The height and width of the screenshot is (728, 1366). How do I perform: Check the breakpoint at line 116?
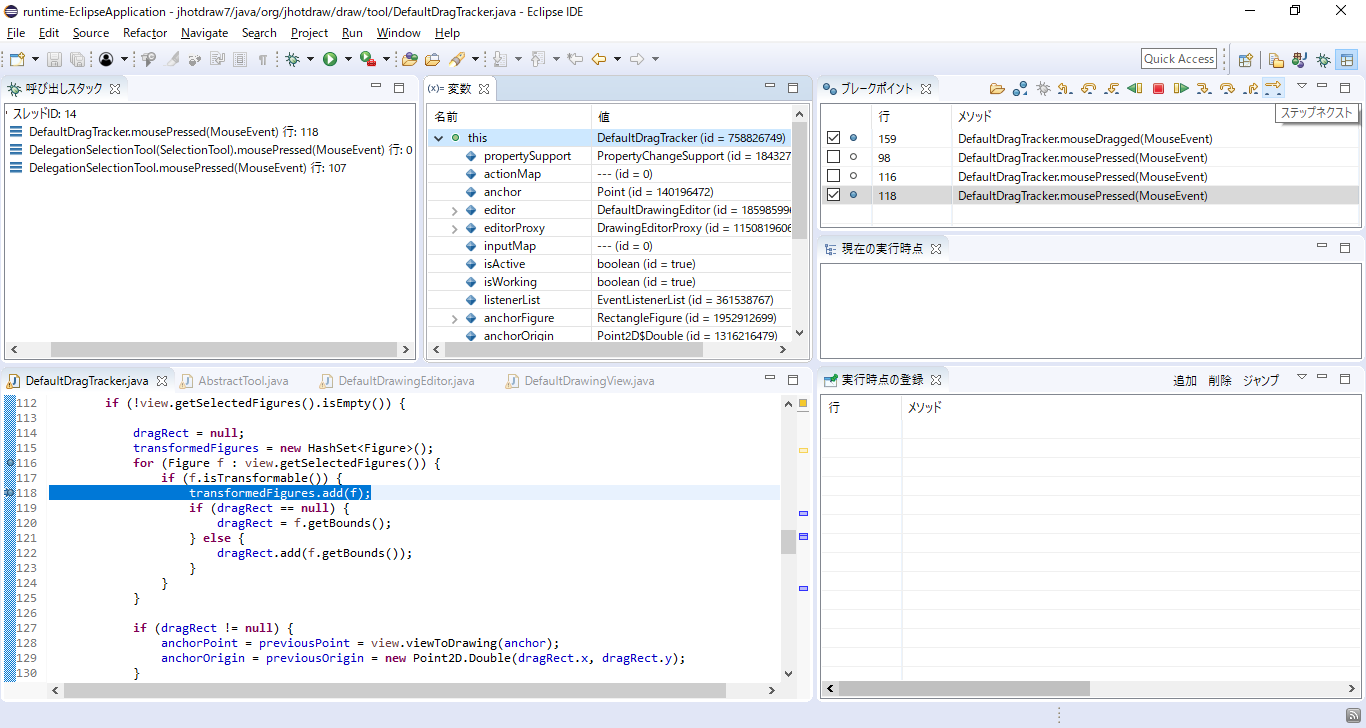[834, 177]
